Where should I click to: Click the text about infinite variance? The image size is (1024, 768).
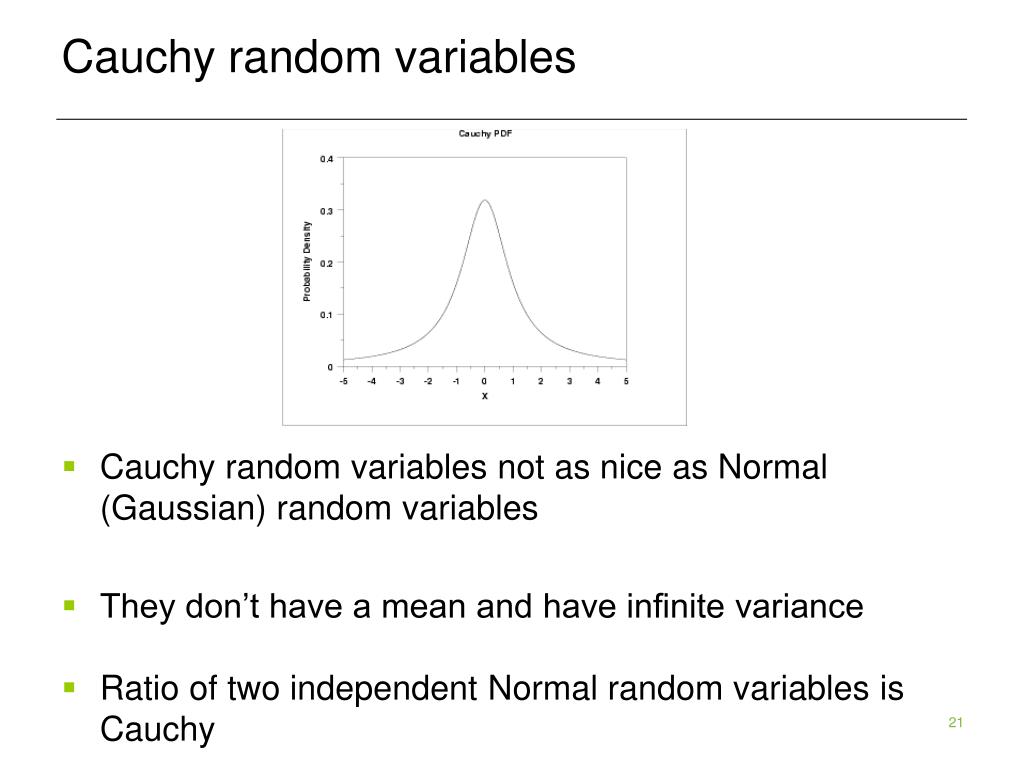(482, 606)
